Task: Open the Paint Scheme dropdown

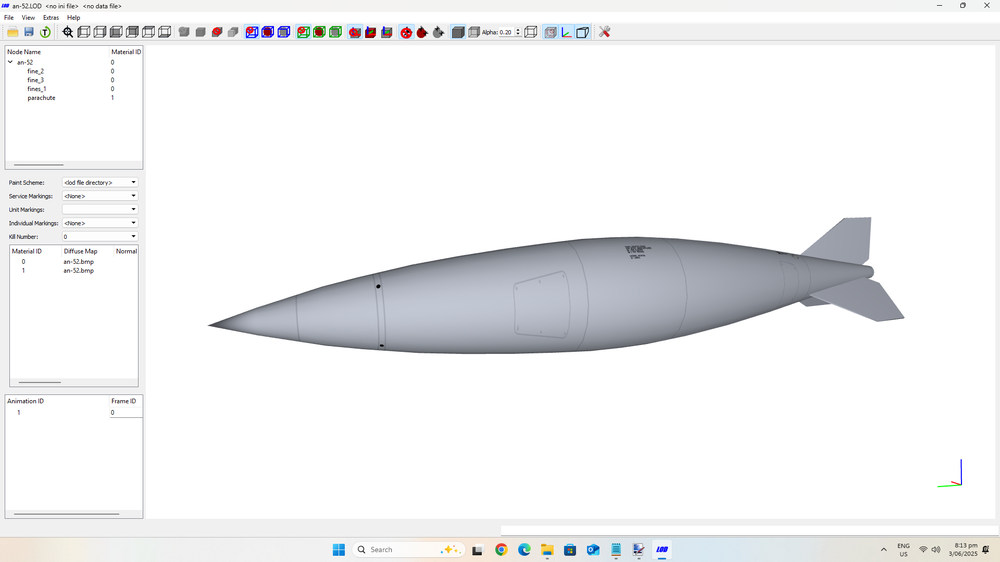Action: pyautogui.click(x=99, y=183)
